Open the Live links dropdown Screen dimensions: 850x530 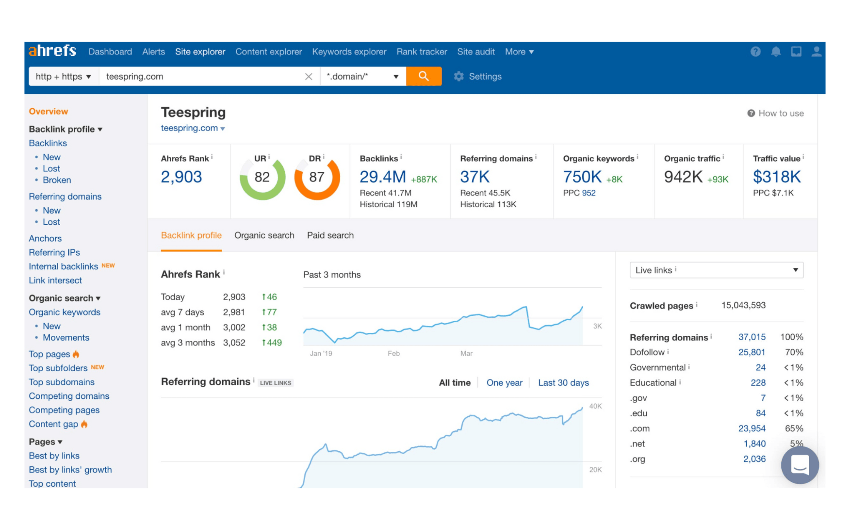[x=716, y=270]
